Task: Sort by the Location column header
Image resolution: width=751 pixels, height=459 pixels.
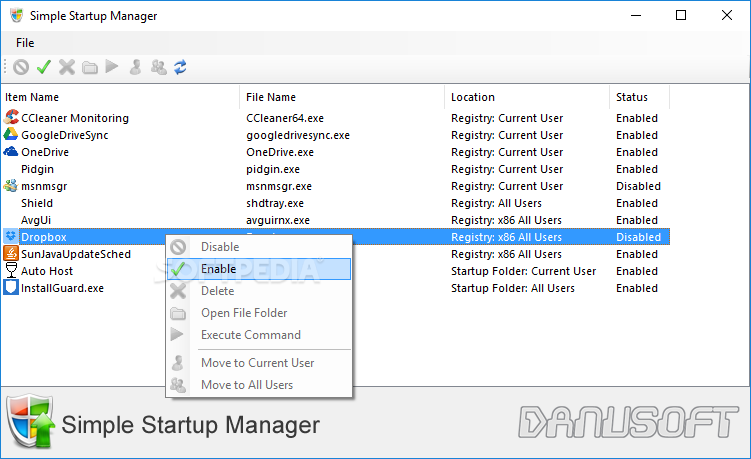Action: click(x=527, y=97)
